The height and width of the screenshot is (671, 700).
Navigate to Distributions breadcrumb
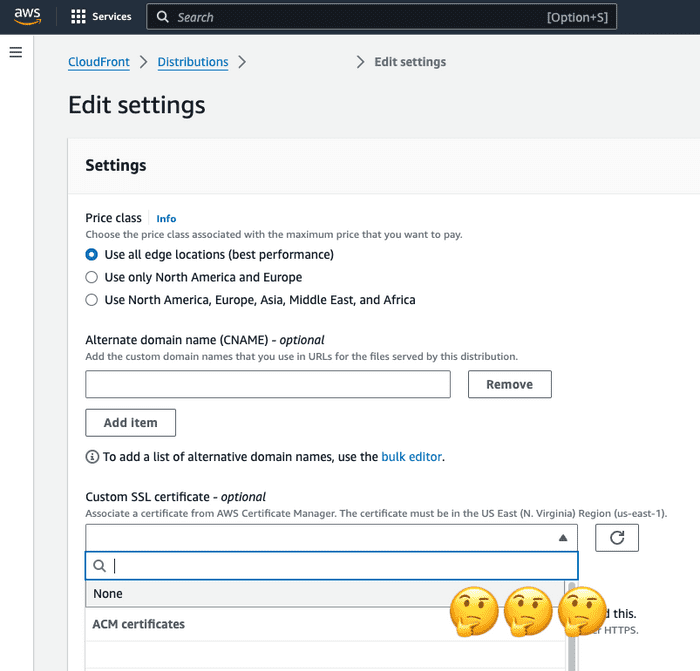193,62
